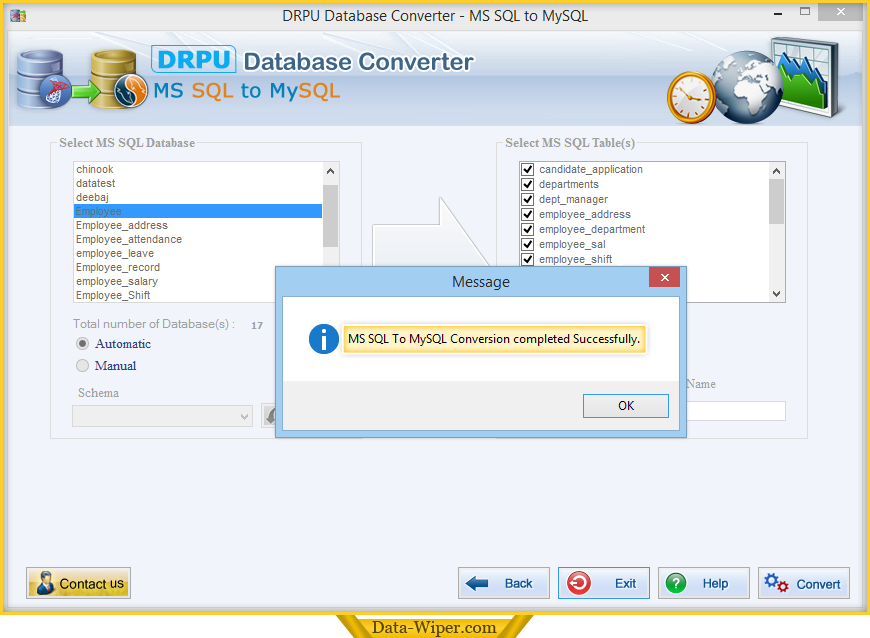Viewport: 870px width, 638px height.
Task: Click the Contact us button
Action: pos(79,583)
